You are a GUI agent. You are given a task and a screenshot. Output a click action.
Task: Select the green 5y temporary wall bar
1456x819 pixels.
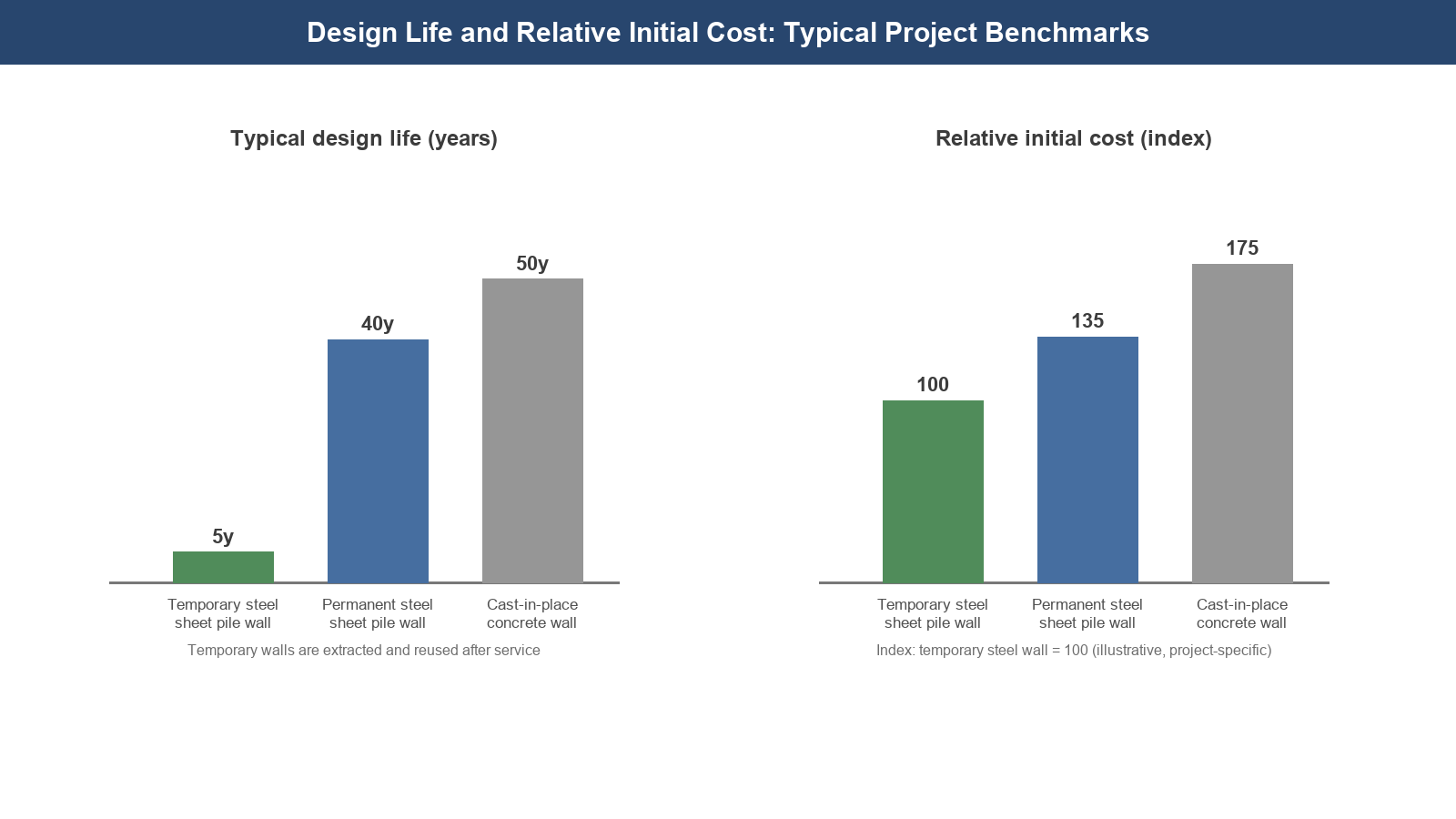223,567
